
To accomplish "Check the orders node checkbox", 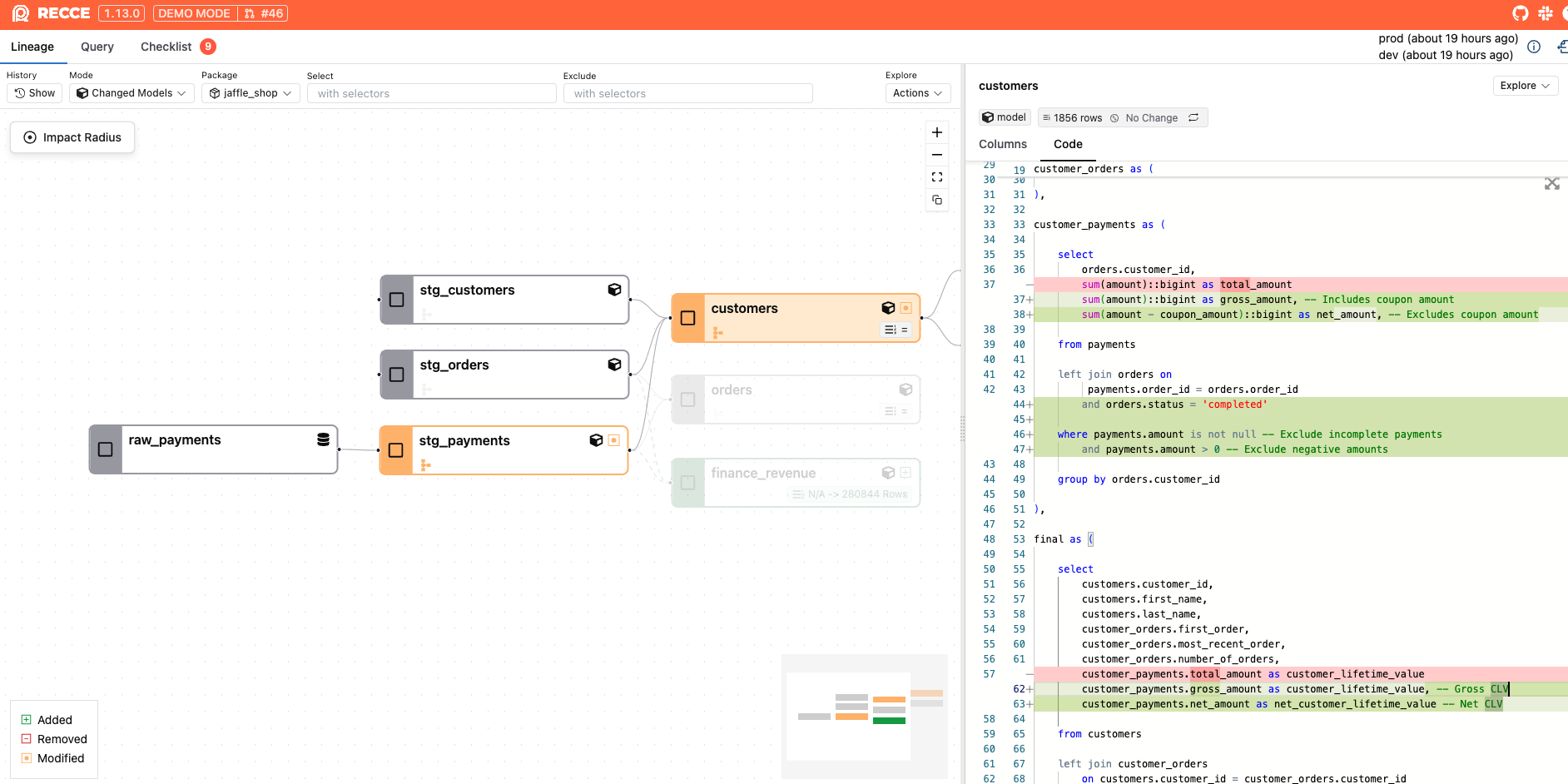I will point(688,399).
